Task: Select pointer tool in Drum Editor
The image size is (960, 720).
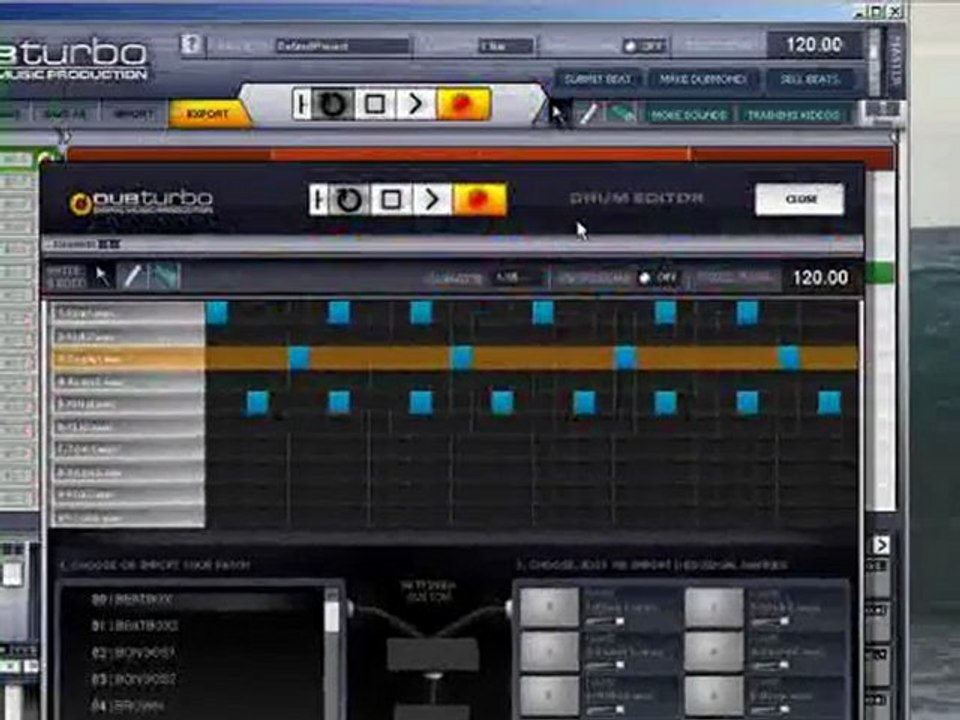Action: pyautogui.click(x=102, y=277)
